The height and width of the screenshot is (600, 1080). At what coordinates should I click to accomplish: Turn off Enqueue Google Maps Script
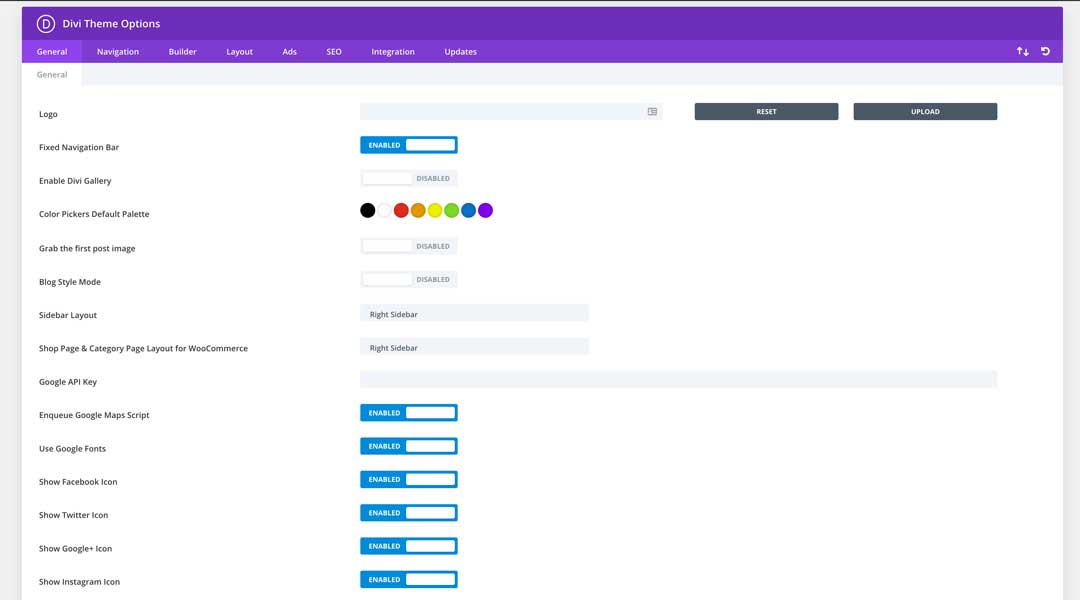pos(408,413)
